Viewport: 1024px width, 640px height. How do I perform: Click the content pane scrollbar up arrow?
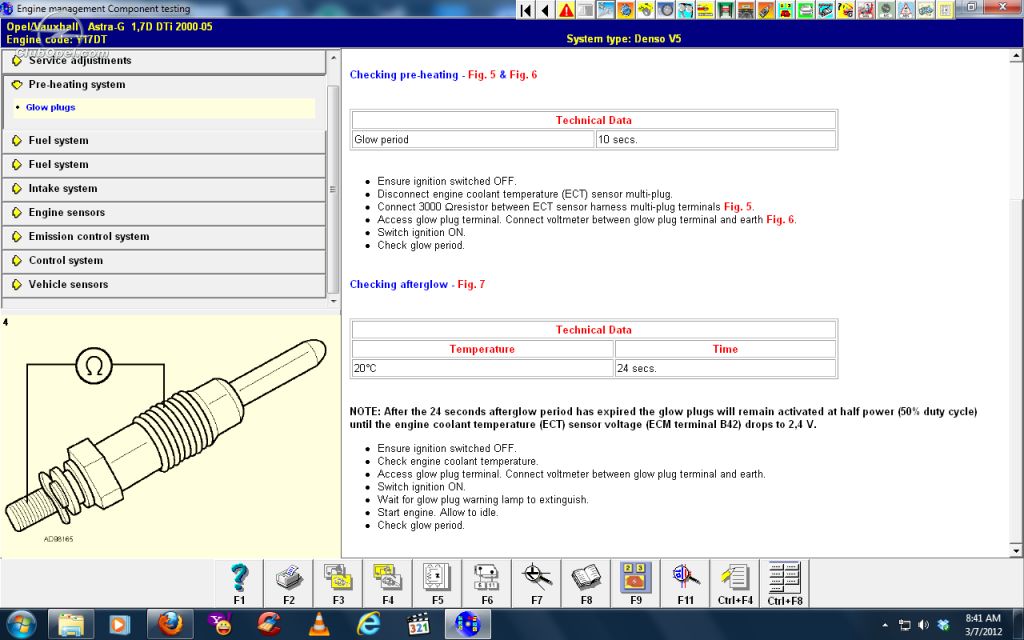tap(1016, 57)
